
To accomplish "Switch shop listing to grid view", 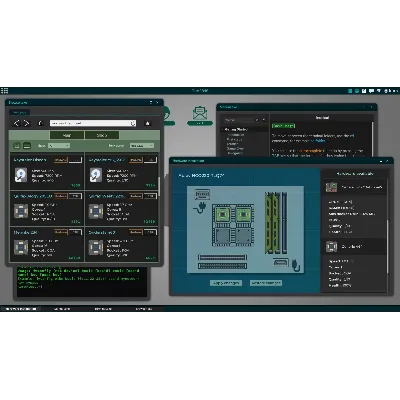I will pos(17,146).
